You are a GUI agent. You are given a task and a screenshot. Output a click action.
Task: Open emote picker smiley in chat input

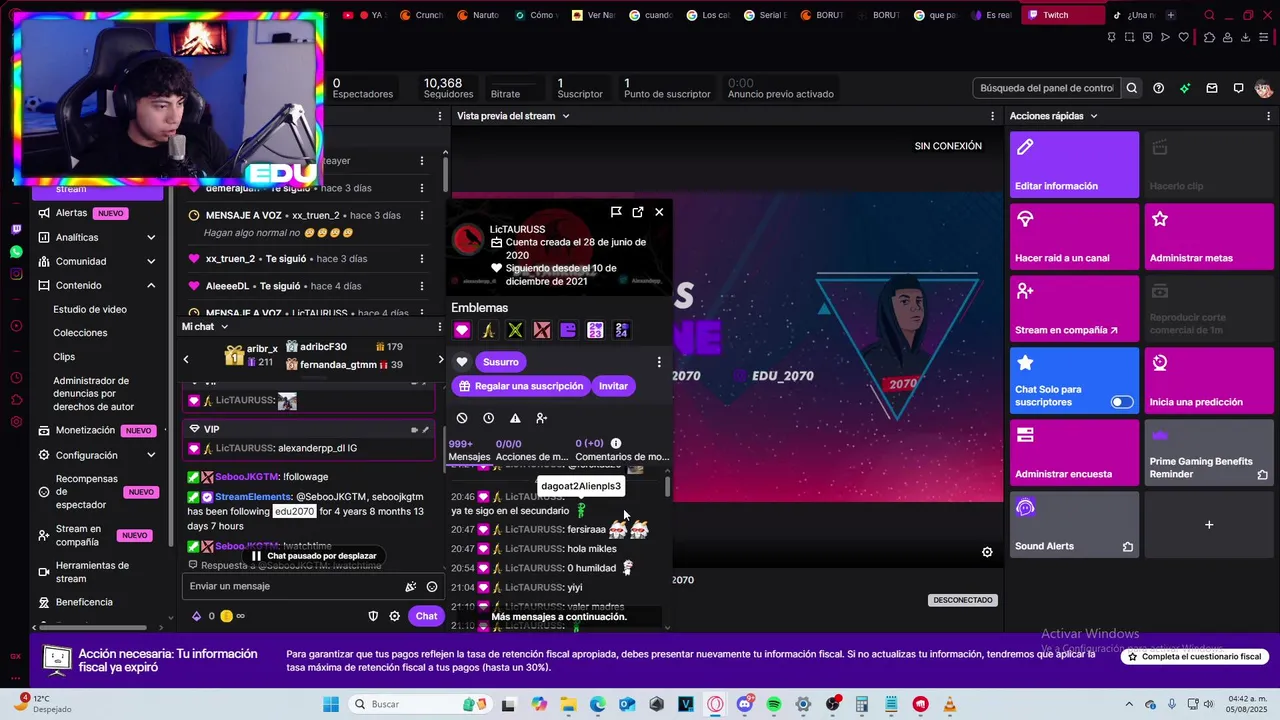click(x=432, y=587)
